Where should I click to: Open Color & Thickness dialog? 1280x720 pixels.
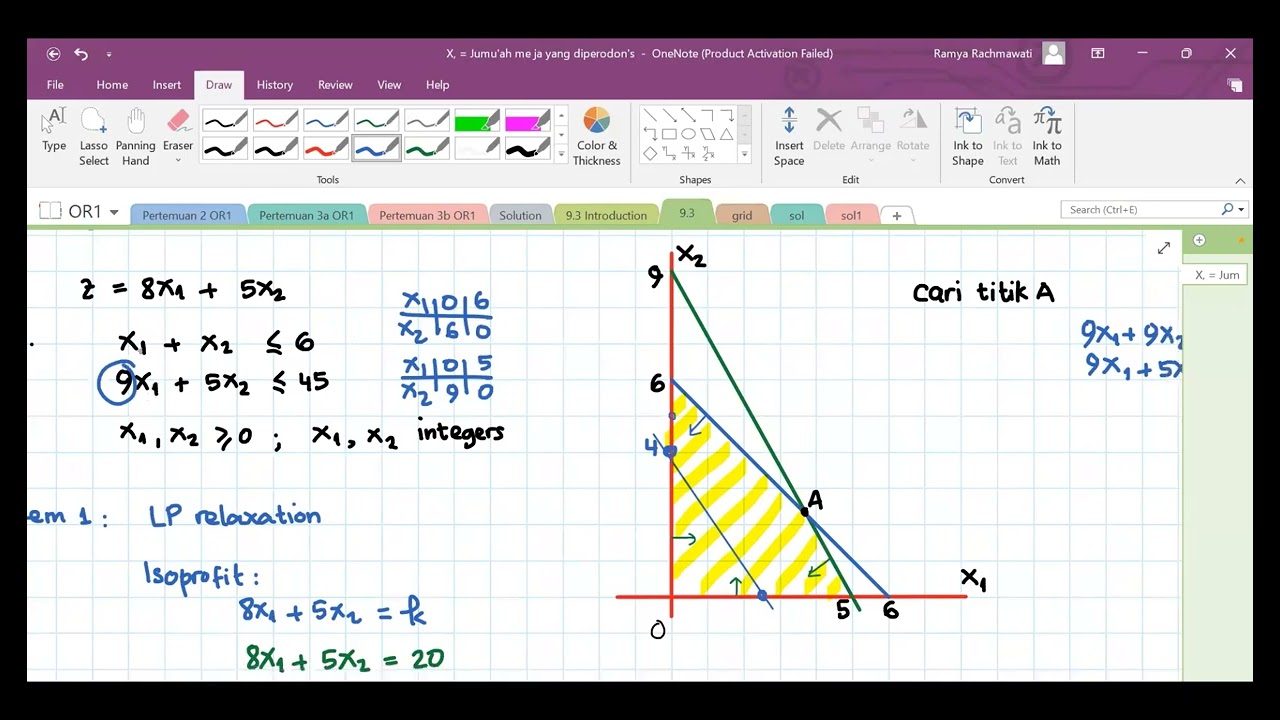click(x=597, y=136)
